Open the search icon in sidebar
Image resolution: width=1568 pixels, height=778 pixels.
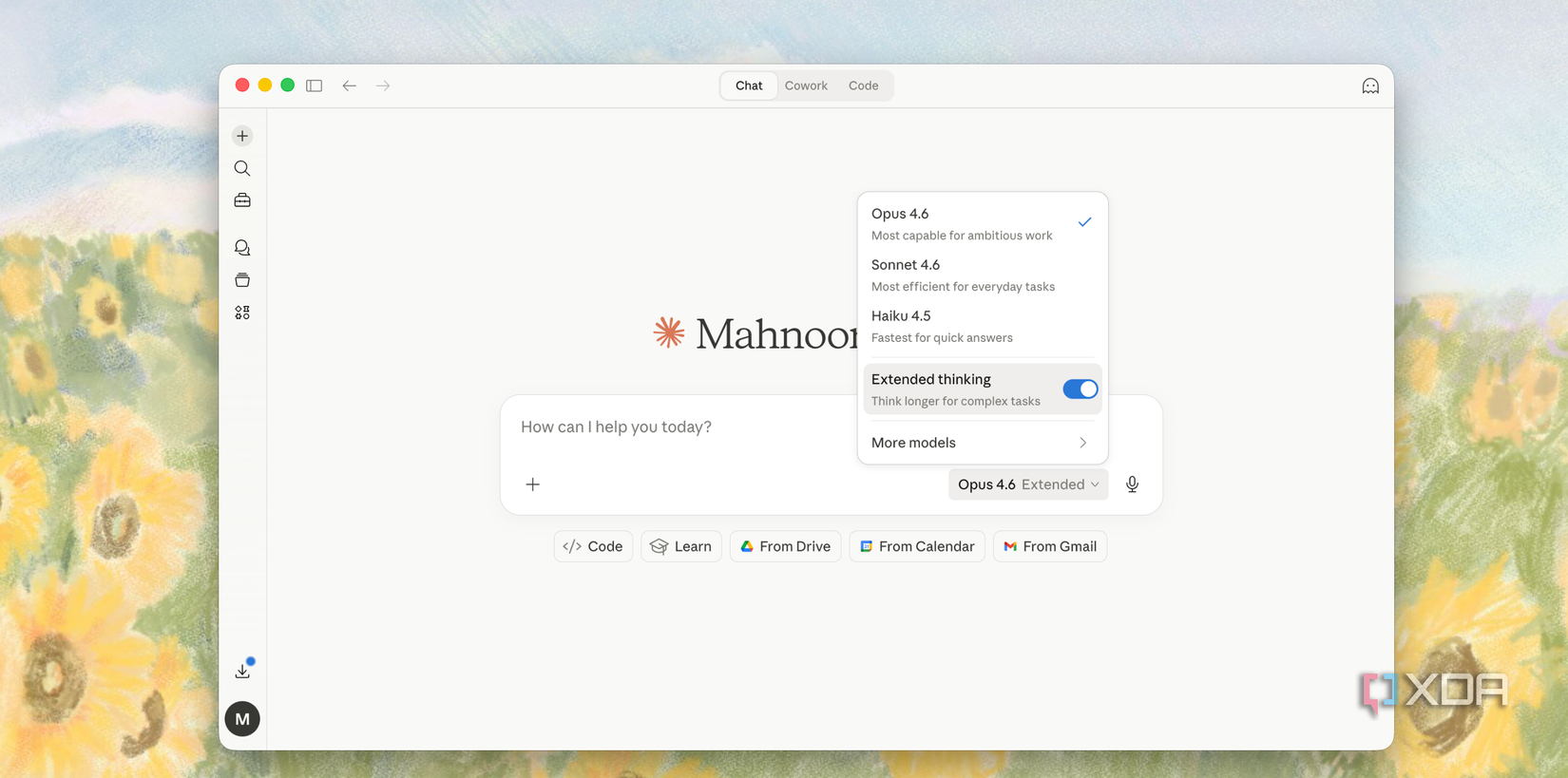242,168
